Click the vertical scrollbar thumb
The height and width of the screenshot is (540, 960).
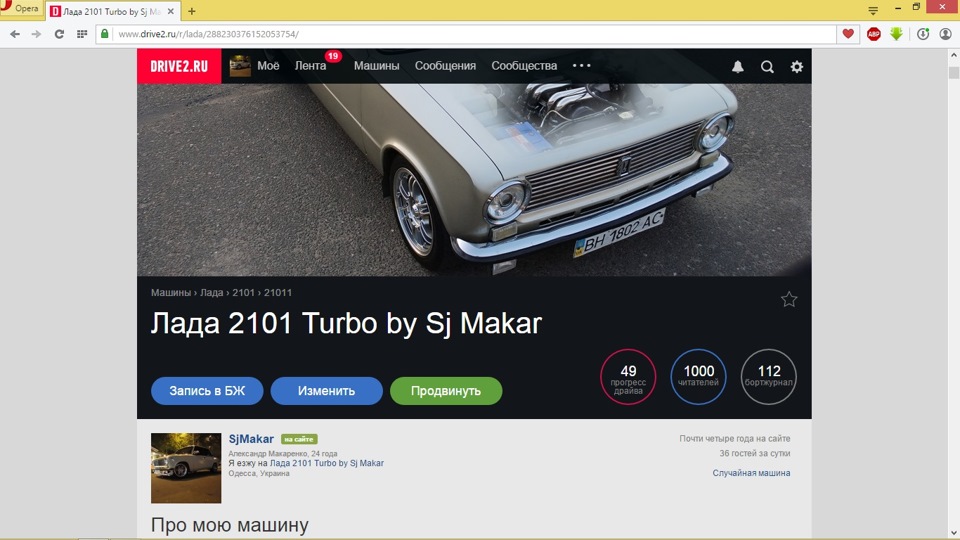[x=954, y=72]
